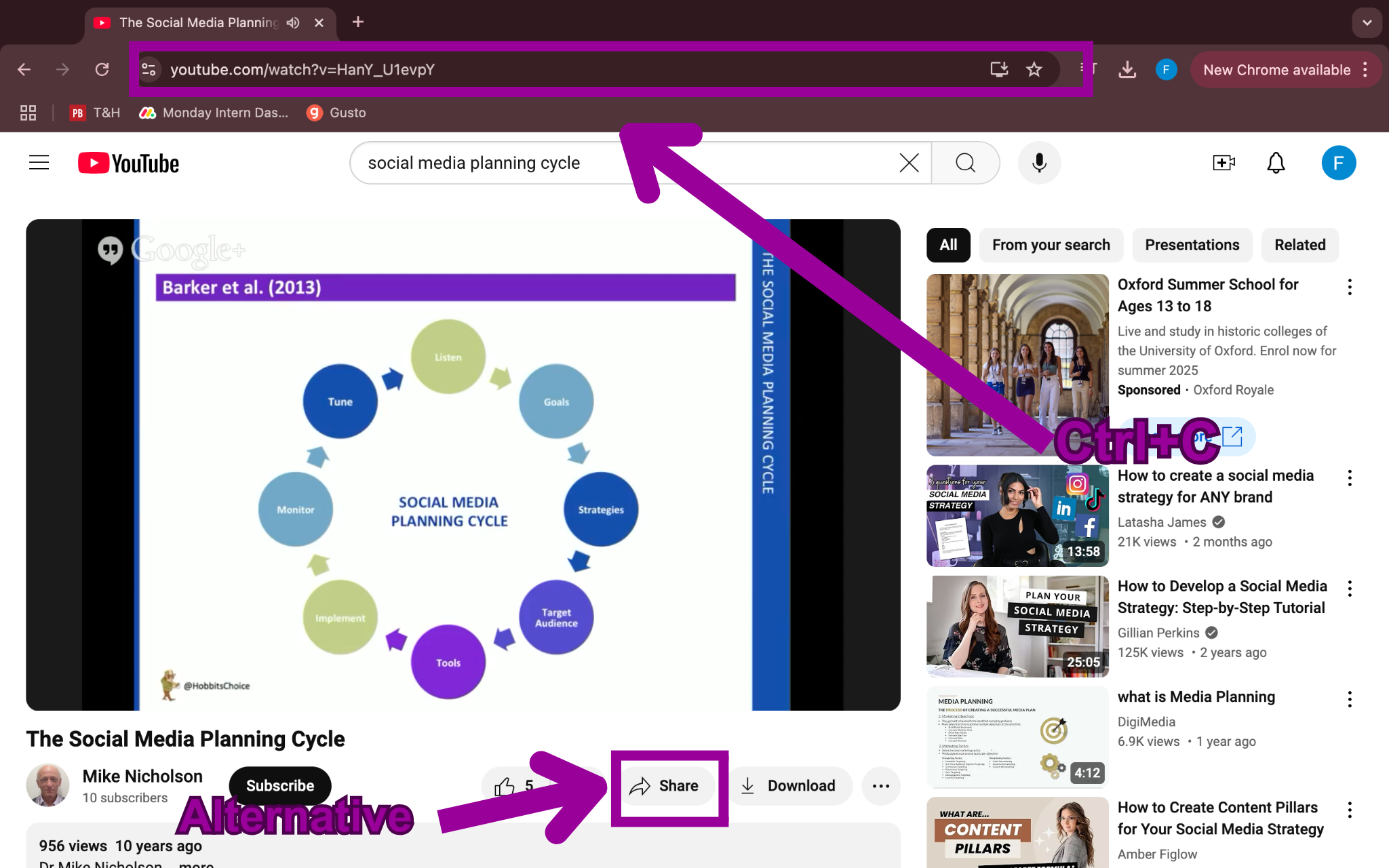
Task: Close the YouTube browser tab
Action: [319, 22]
